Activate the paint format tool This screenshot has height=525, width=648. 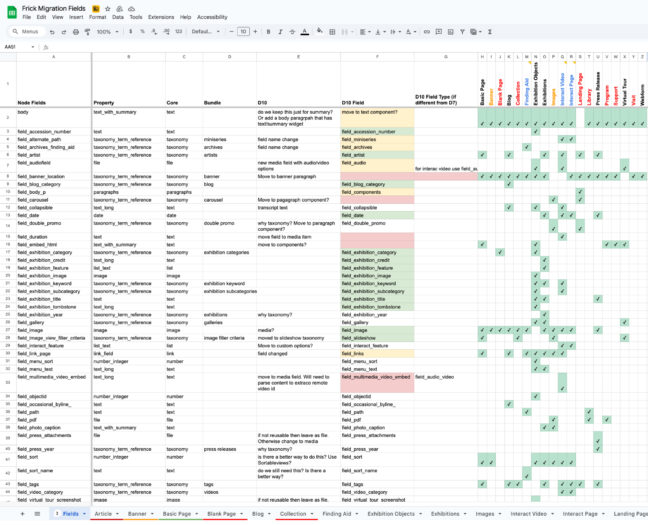click(x=88, y=32)
